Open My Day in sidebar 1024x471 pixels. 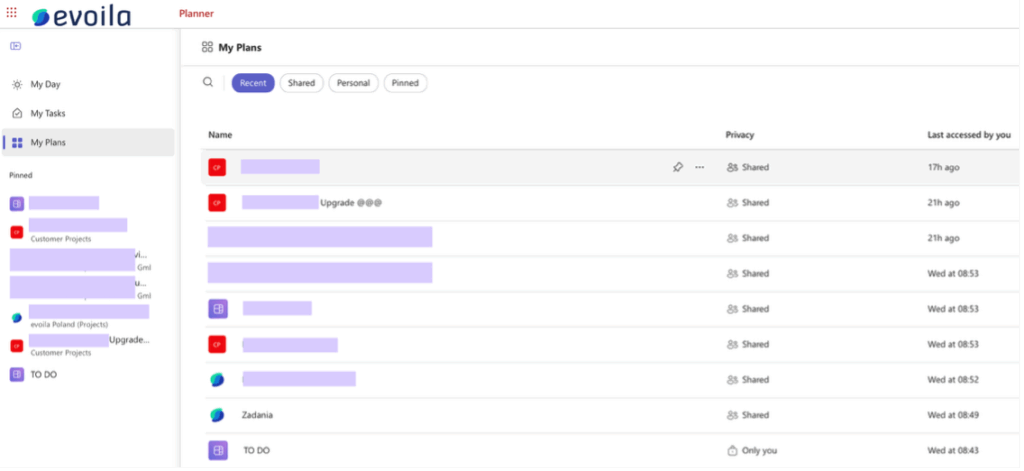pyautogui.click(x=45, y=84)
